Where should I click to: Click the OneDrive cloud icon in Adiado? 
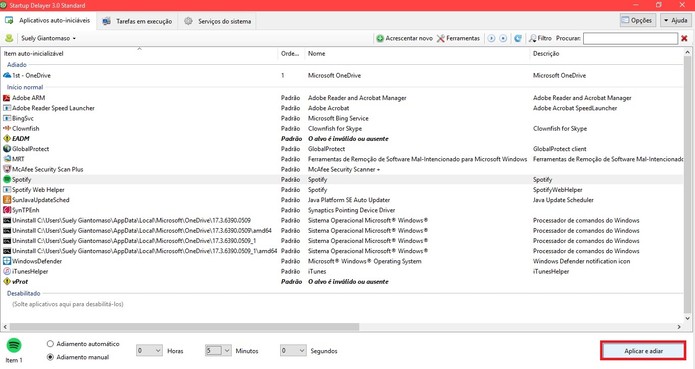click(x=7, y=76)
